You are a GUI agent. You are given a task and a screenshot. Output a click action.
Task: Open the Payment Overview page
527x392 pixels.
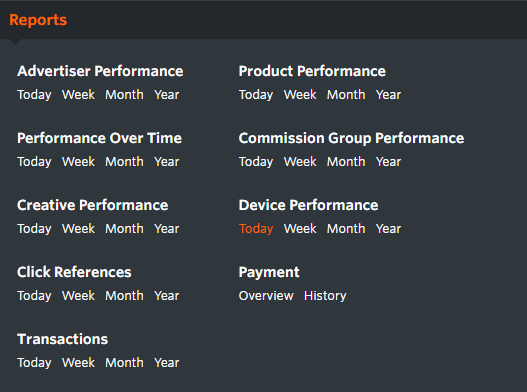click(266, 296)
